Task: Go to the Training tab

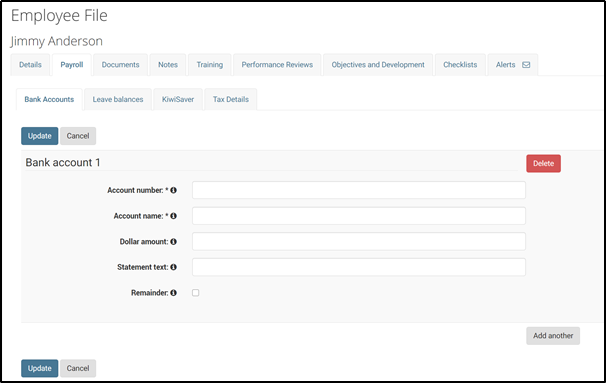Action: tap(209, 65)
